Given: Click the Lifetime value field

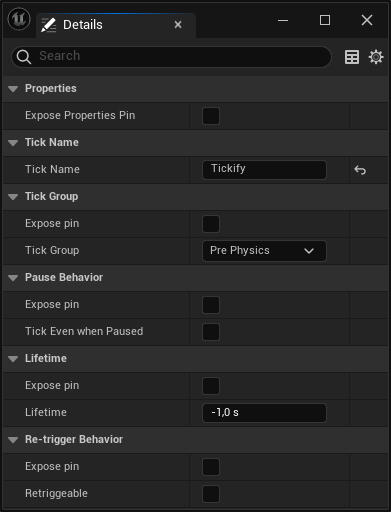Looking at the screenshot, I should 264,413.
